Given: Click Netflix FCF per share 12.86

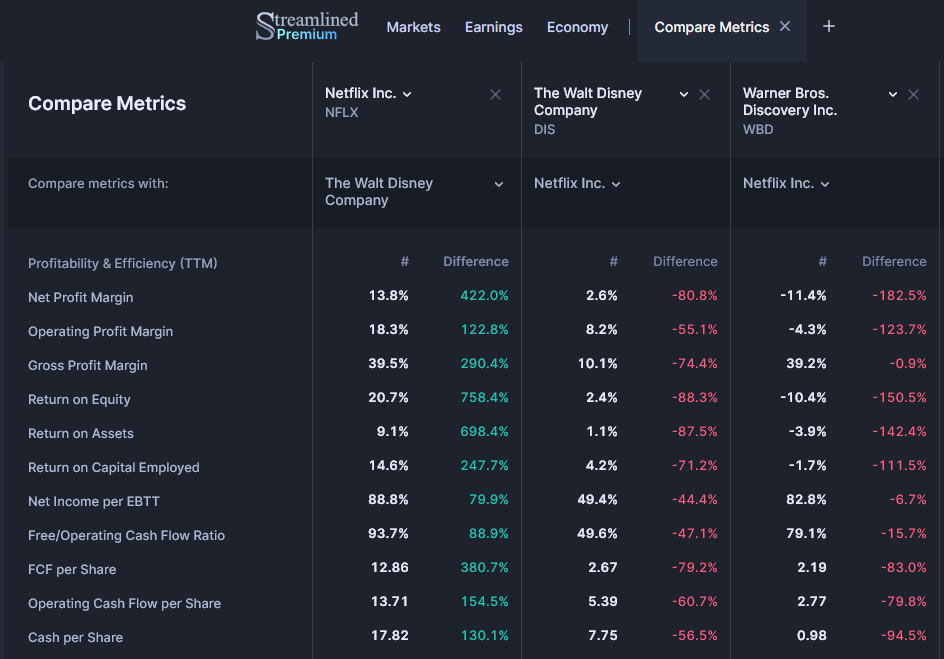Looking at the screenshot, I should pyautogui.click(x=390, y=568).
